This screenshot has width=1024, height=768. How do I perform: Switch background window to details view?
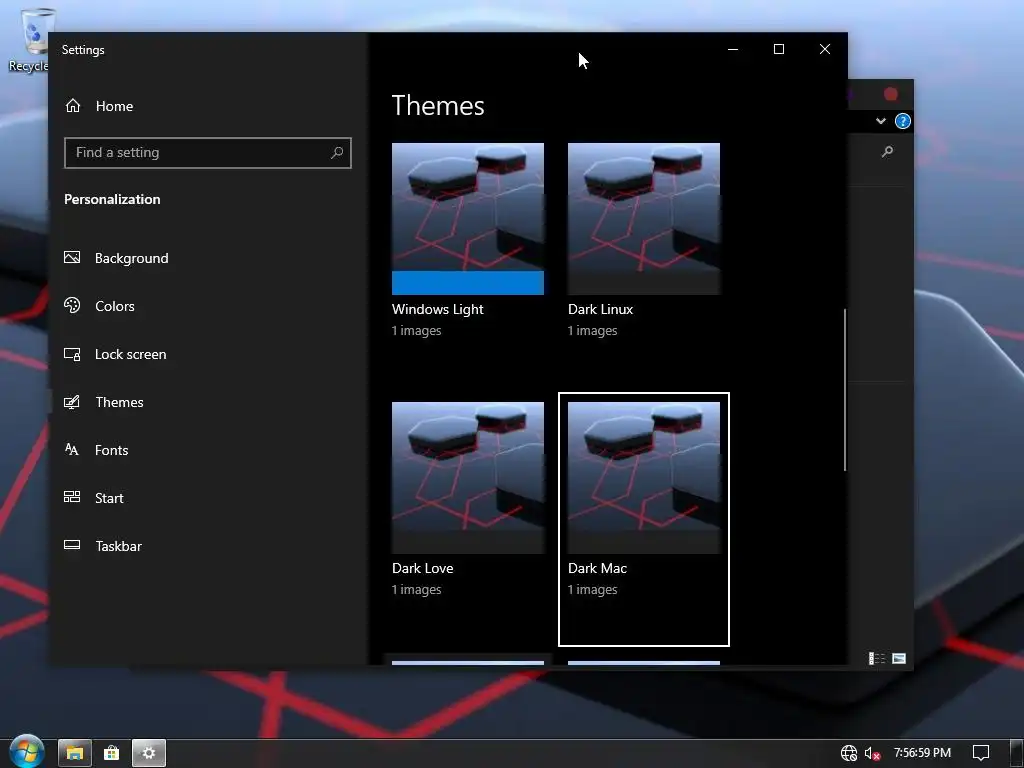(877, 658)
